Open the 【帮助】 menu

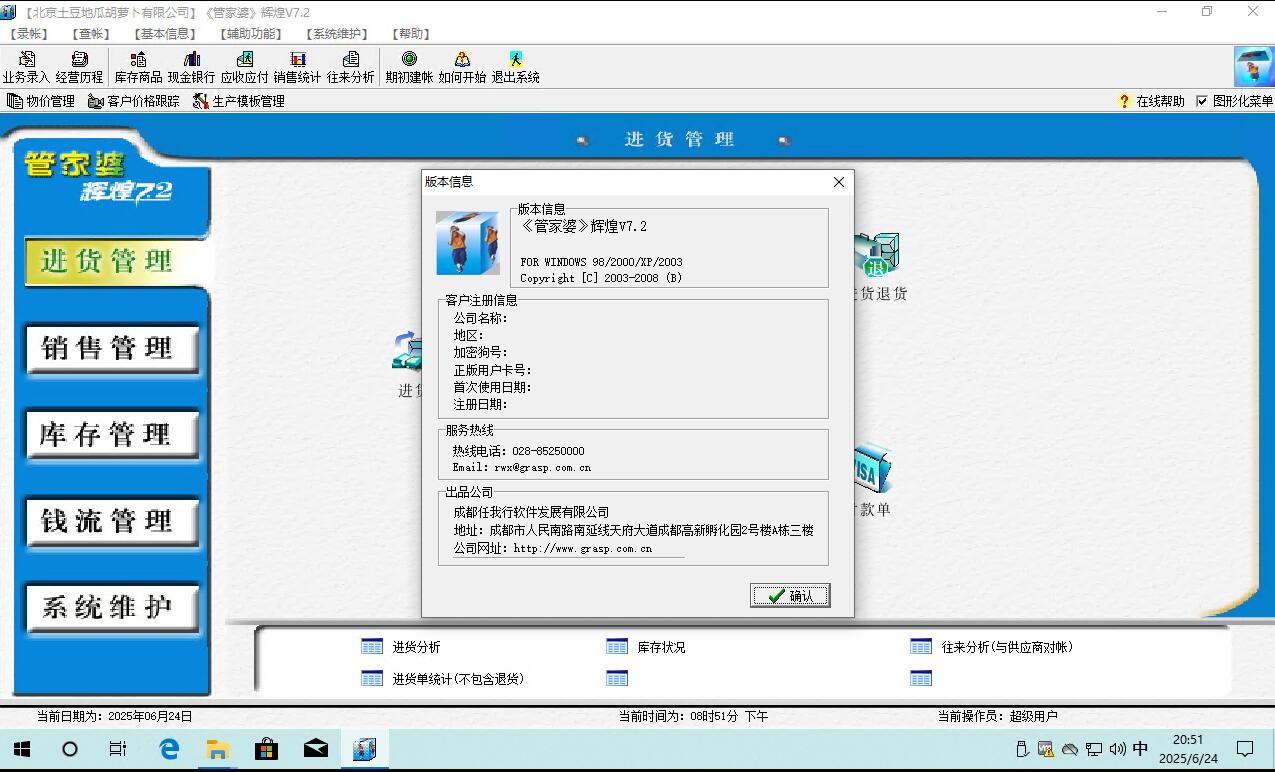click(410, 34)
